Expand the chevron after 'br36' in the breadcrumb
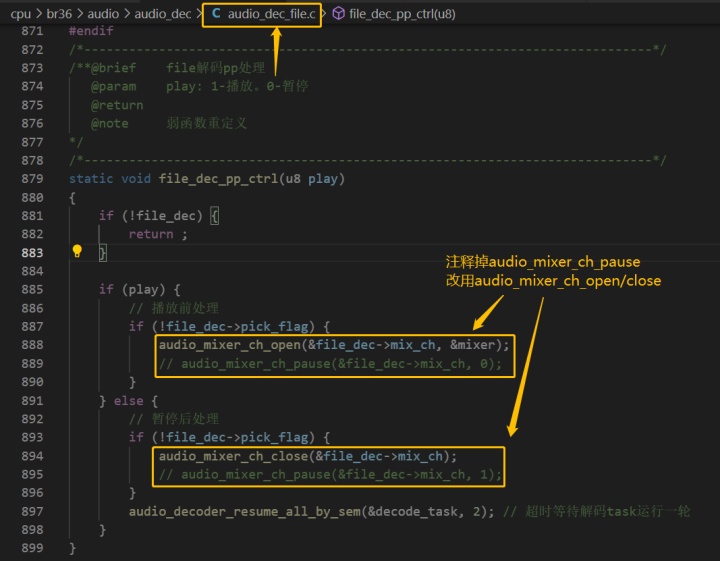This screenshot has width=720, height=561. (80, 14)
